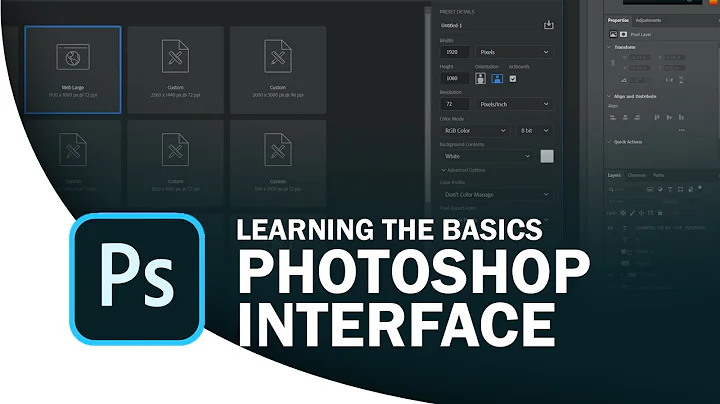Filter layers by shape layers icon
This screenshot has width=720, height=404.
point(681,189)
